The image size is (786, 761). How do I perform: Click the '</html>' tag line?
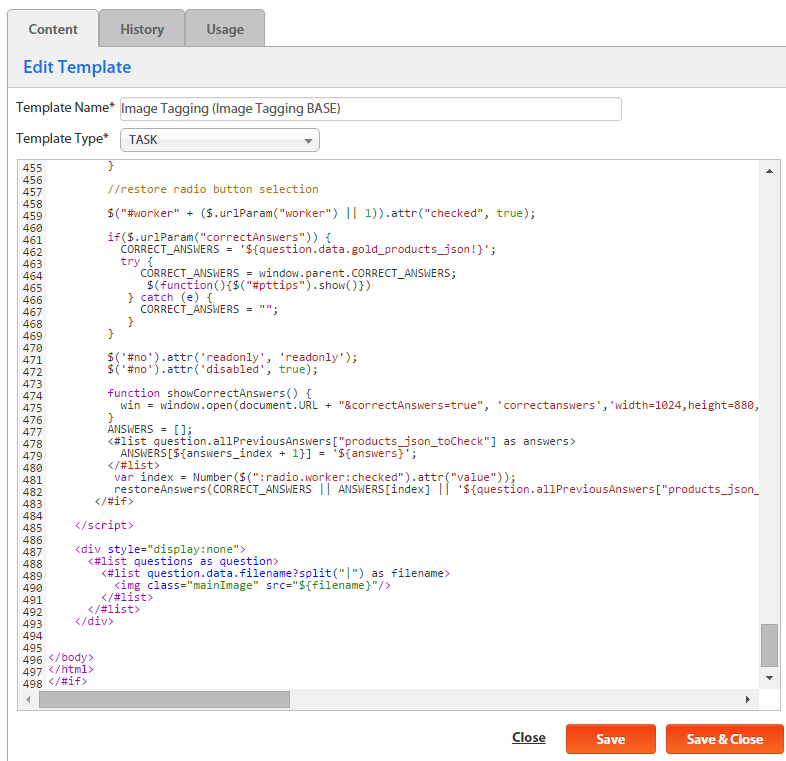(71, 669)
